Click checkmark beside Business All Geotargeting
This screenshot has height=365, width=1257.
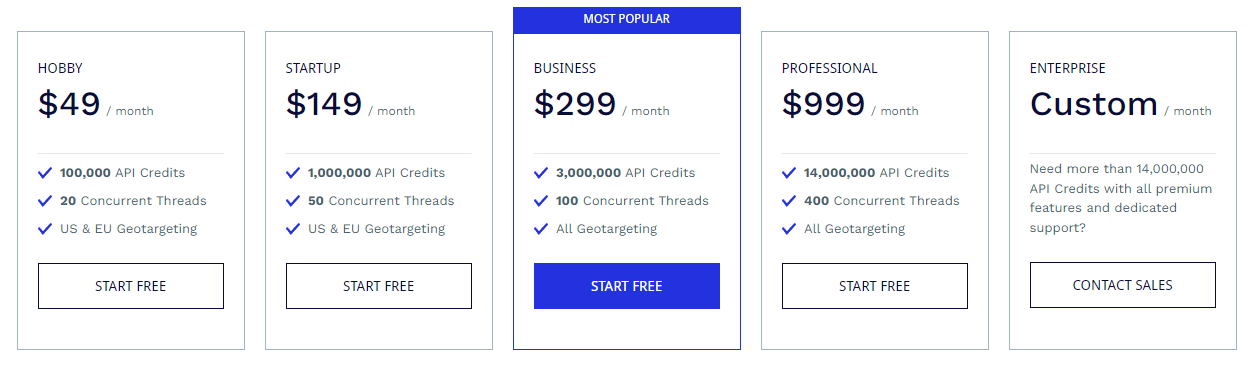click(541, 229)
